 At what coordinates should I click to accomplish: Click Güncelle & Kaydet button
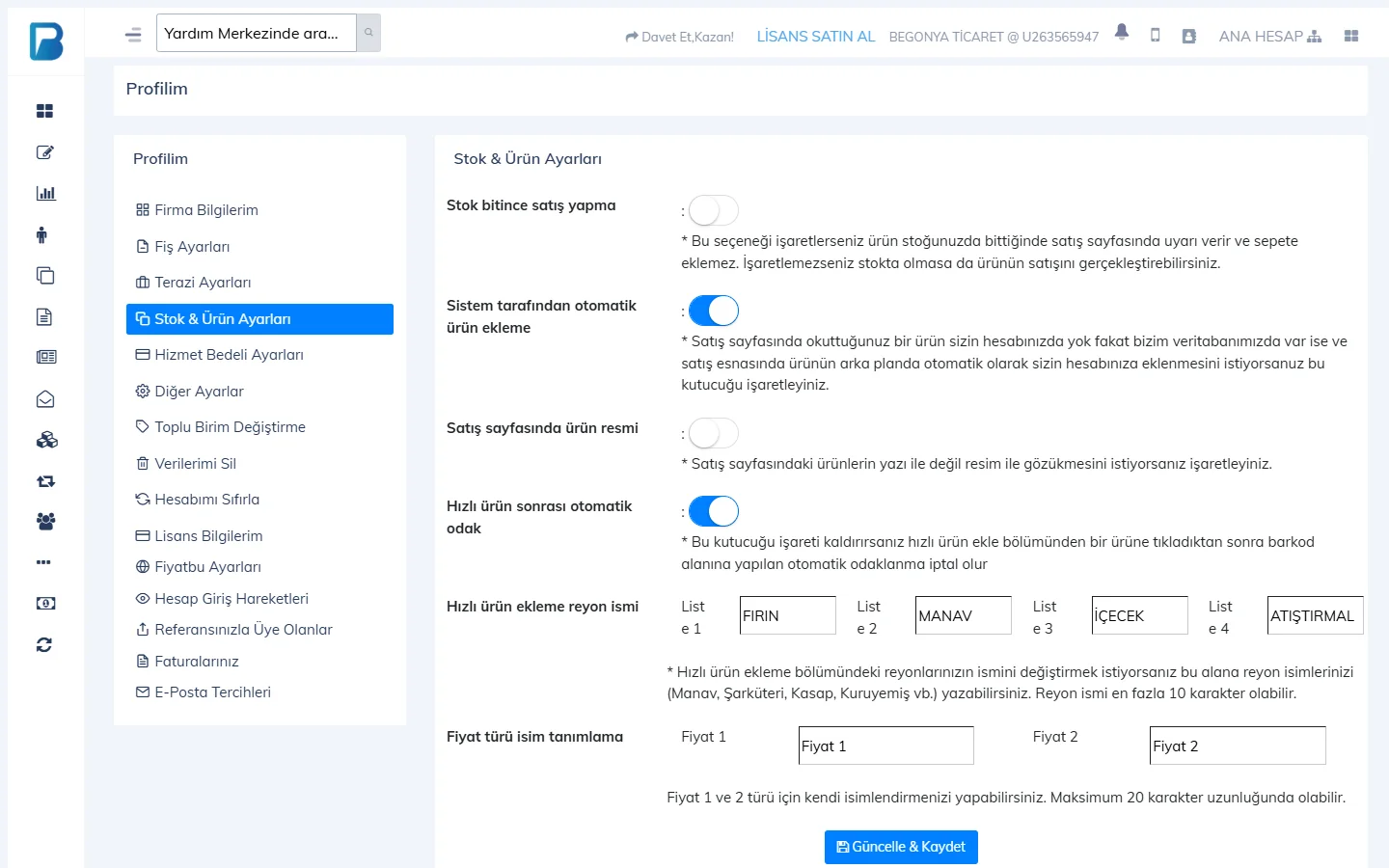(901, 847)
